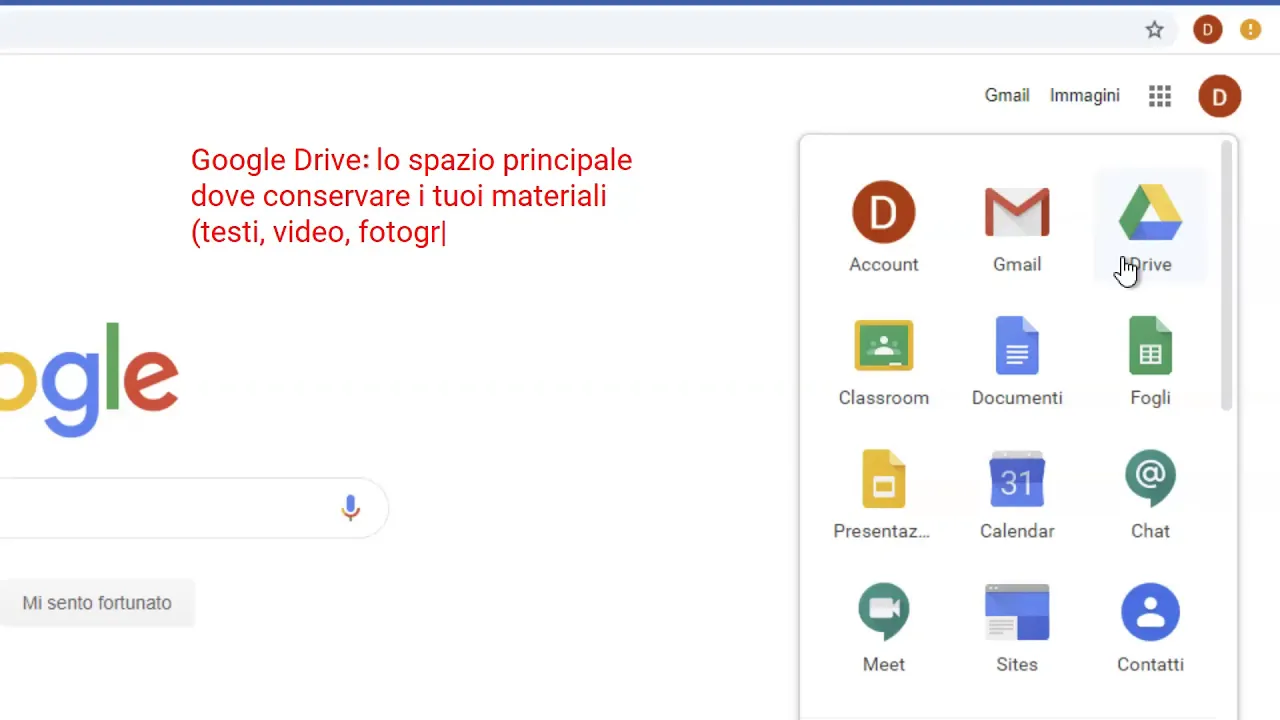Open Documenti (Google Docs)
This screenshot has height=720, width=1280.
point(1017,361)
